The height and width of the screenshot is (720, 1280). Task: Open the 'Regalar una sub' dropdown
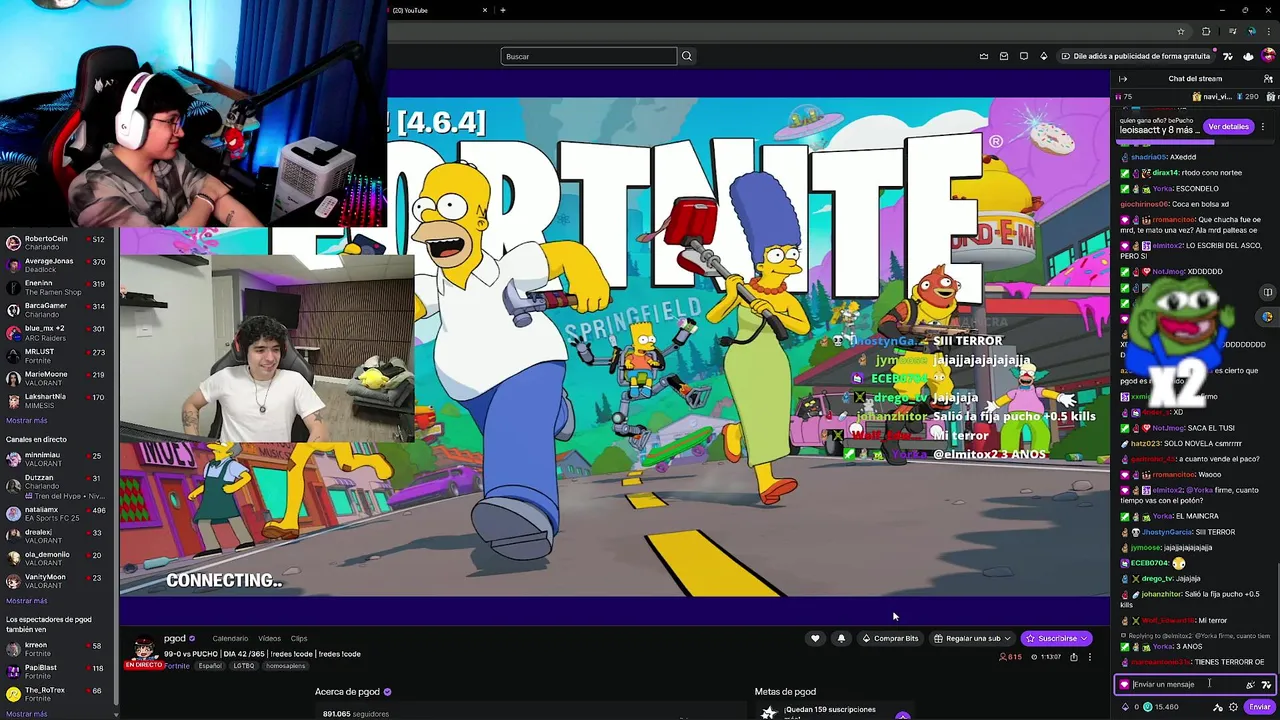[973, 638]
